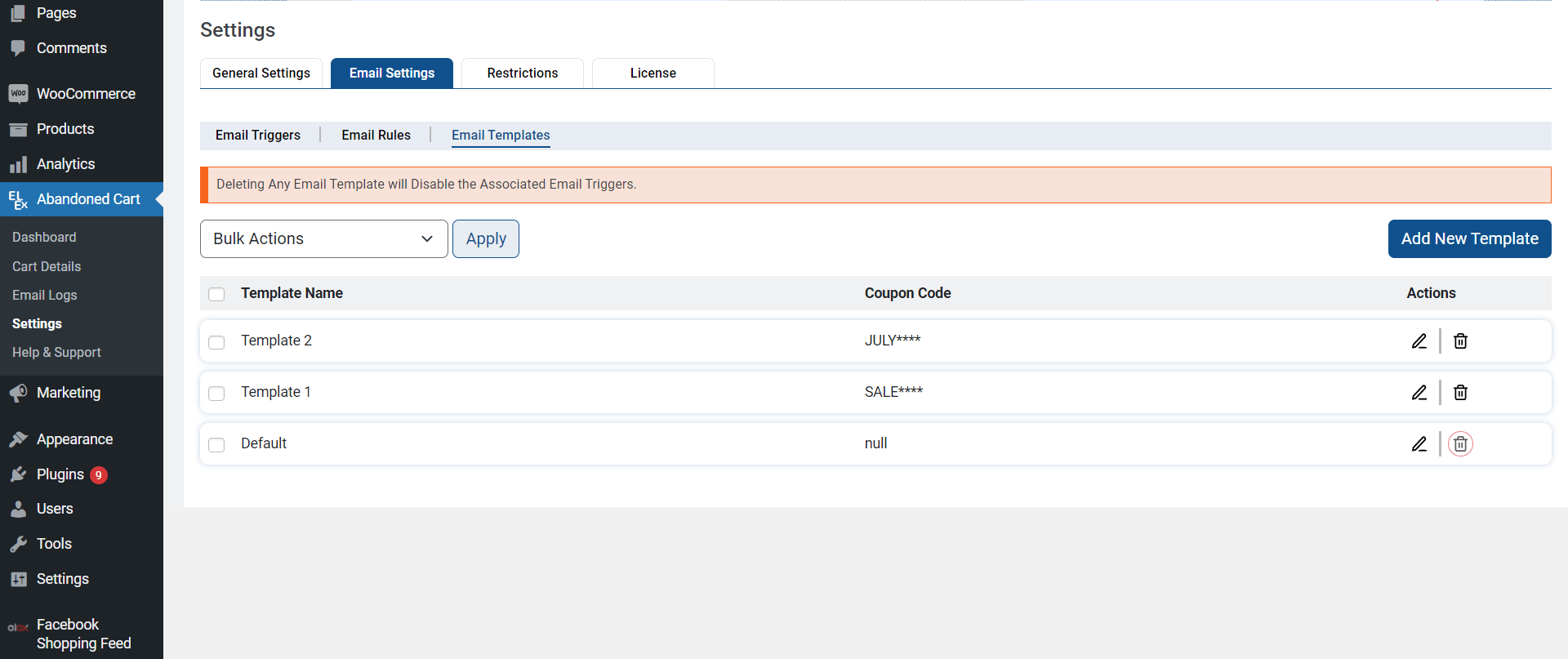Edit Template 1 with the pencil icon
This screenshot has width=1568, height=659.
[1419, 393]
